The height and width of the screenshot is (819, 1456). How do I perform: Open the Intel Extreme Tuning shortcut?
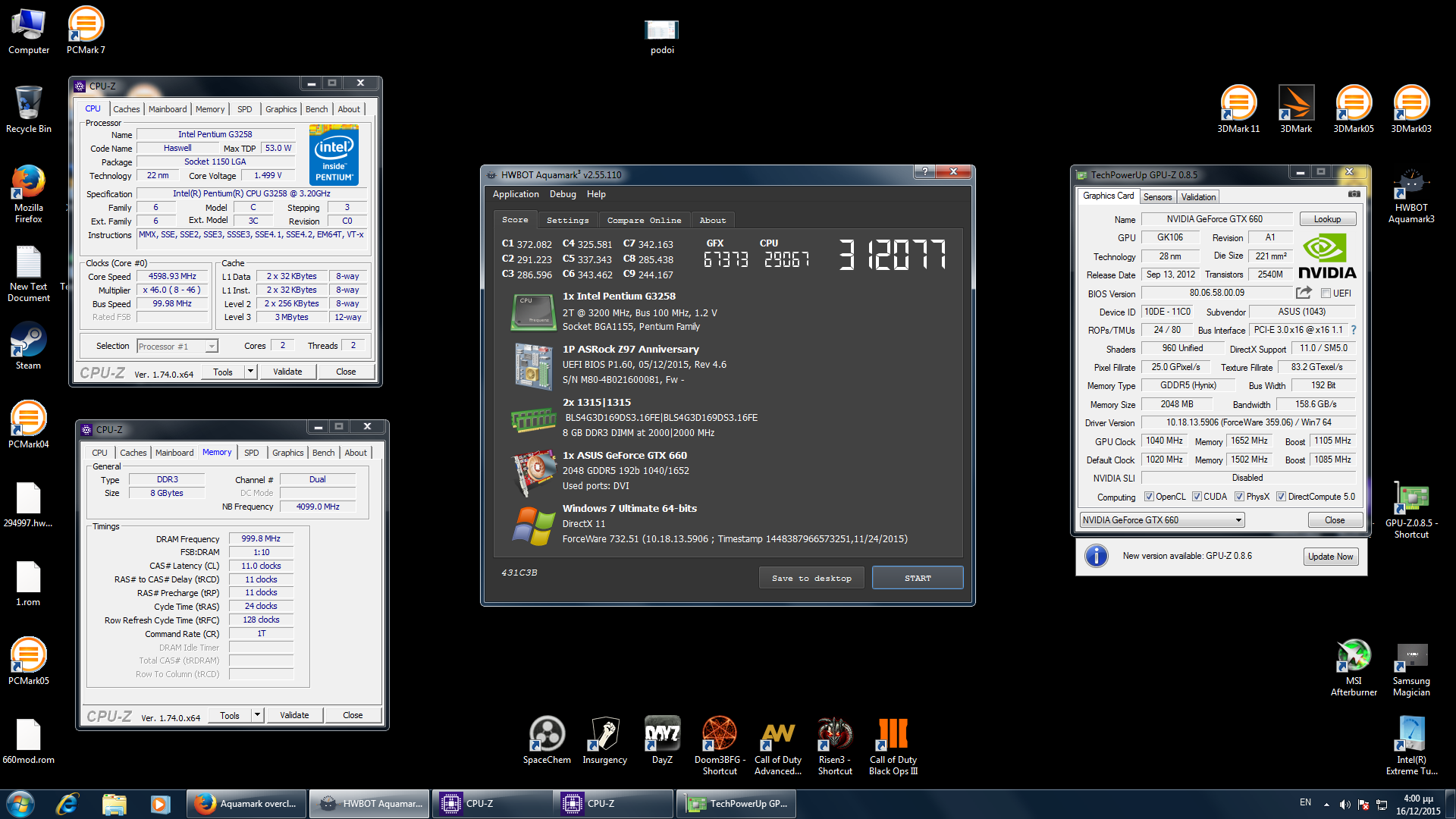click(x=1411, y=746)
